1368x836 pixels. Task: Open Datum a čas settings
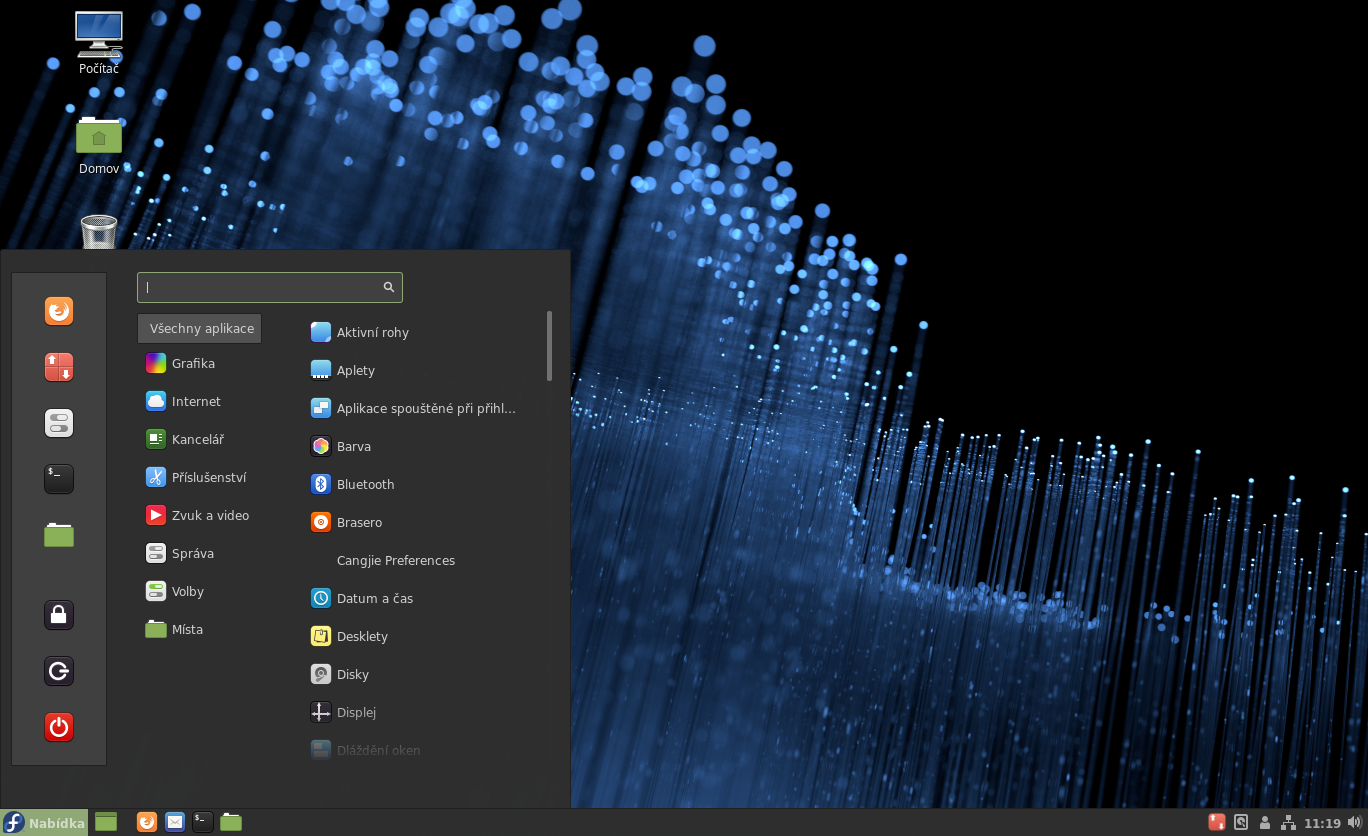(x=374, y=599)
